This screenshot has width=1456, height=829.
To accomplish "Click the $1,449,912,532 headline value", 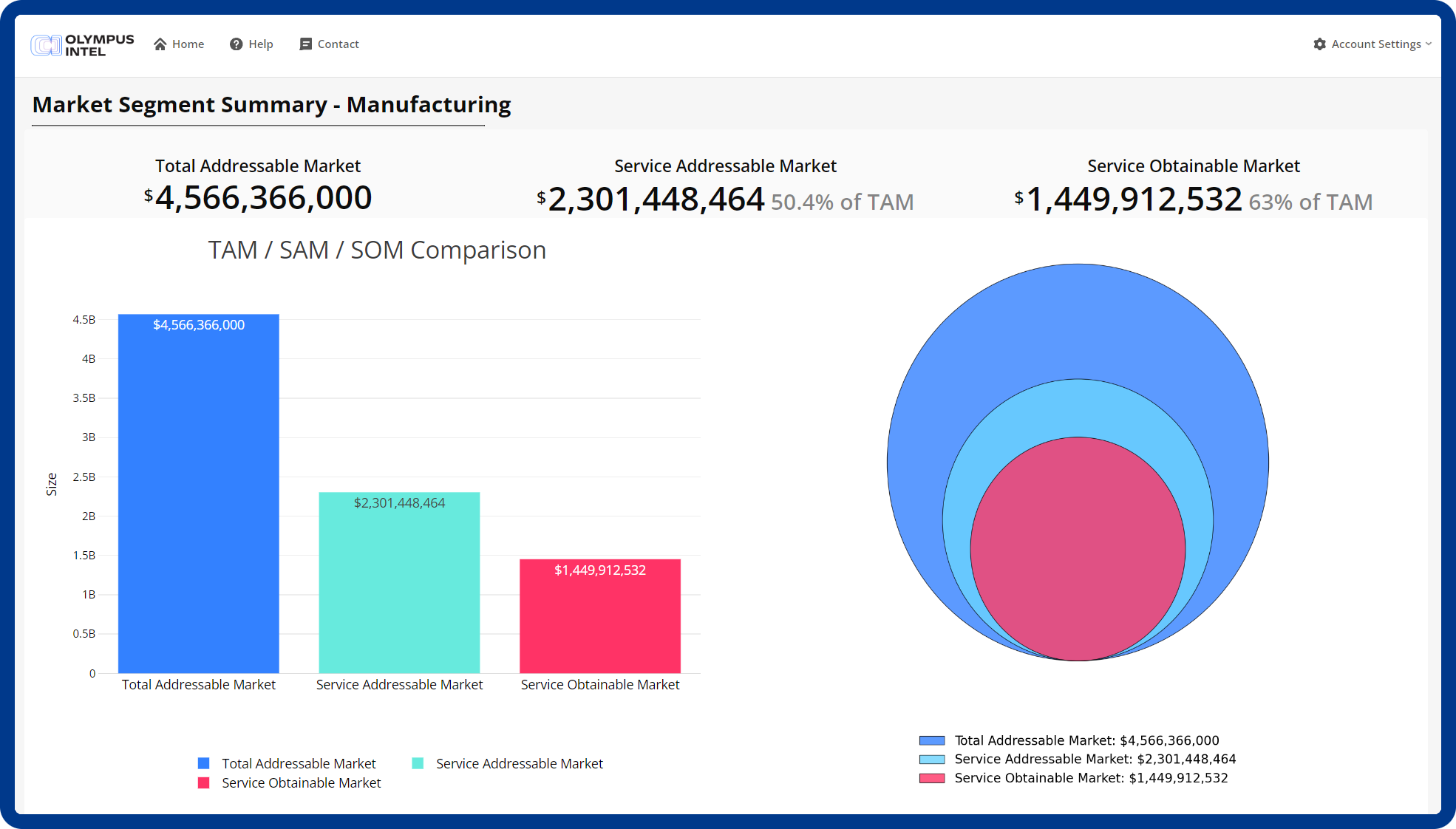I will (x=1128, y=199).
